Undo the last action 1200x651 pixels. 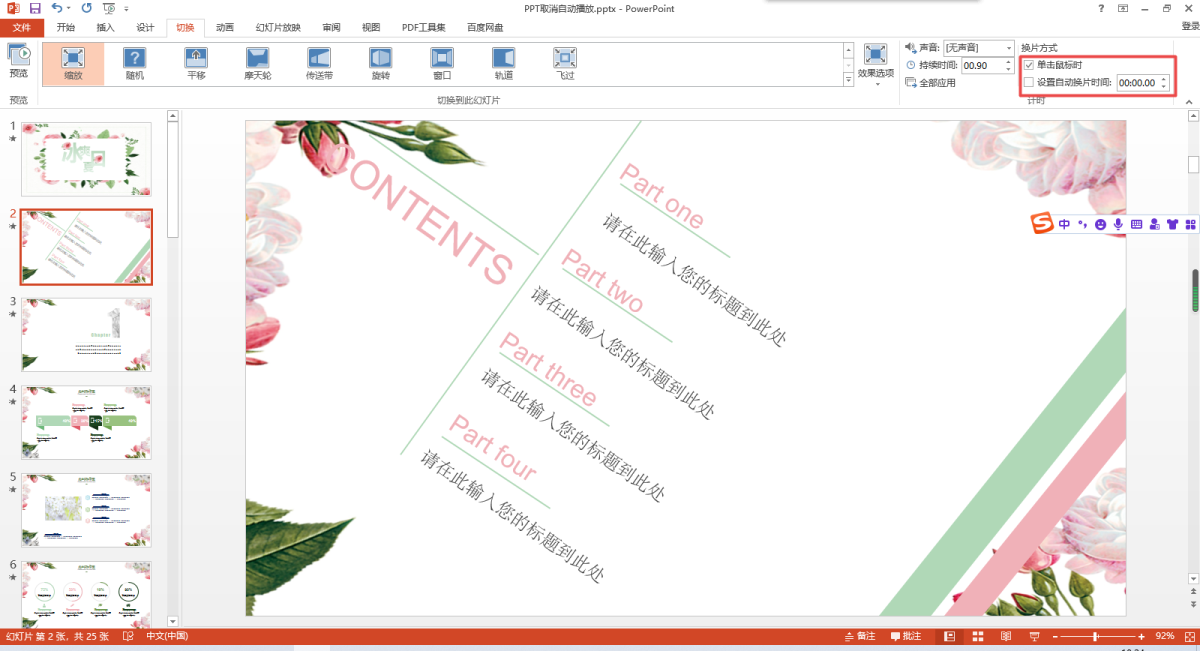56,8
